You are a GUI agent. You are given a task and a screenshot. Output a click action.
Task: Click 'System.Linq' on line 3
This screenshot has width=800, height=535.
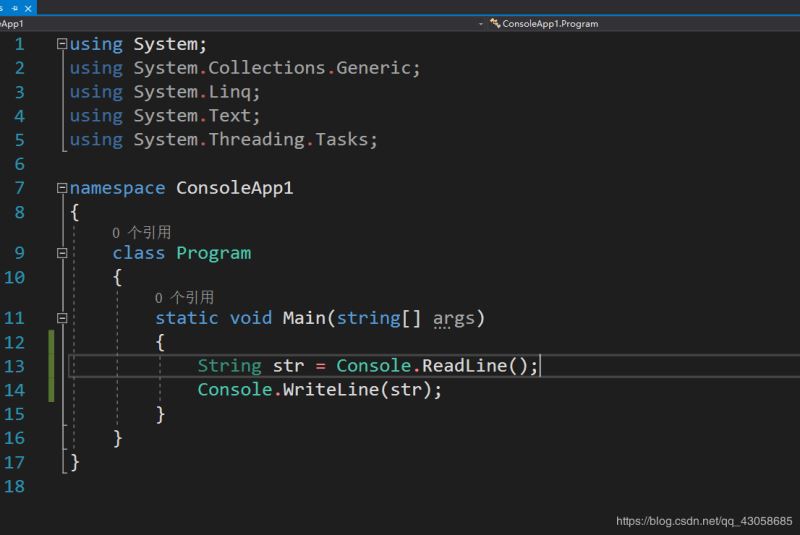[x=192, y=92]
